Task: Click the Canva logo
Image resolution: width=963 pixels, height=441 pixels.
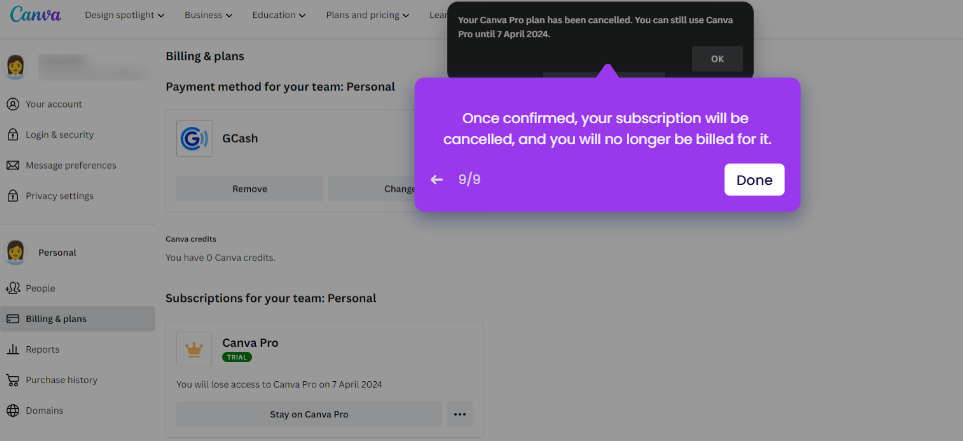Action: pyautogui.click(x=35, y=15)
